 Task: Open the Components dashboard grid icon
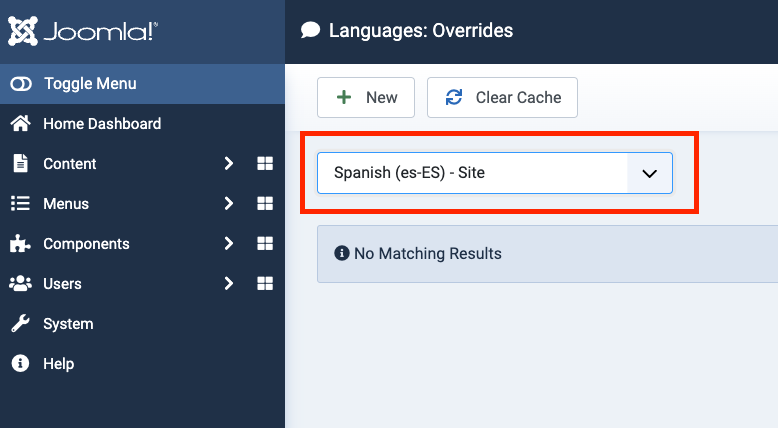click(x=265, y=244)
